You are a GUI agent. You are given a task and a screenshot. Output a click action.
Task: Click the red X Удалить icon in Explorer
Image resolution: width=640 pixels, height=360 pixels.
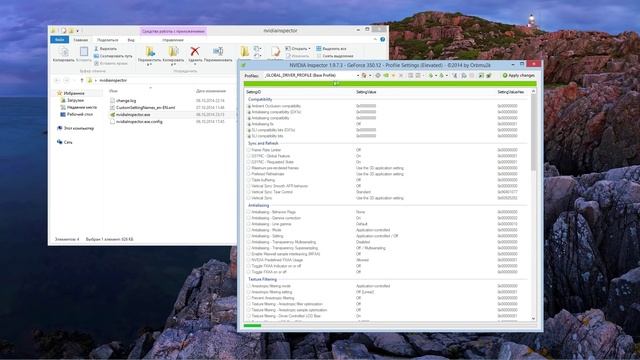[x=195, y=51]
